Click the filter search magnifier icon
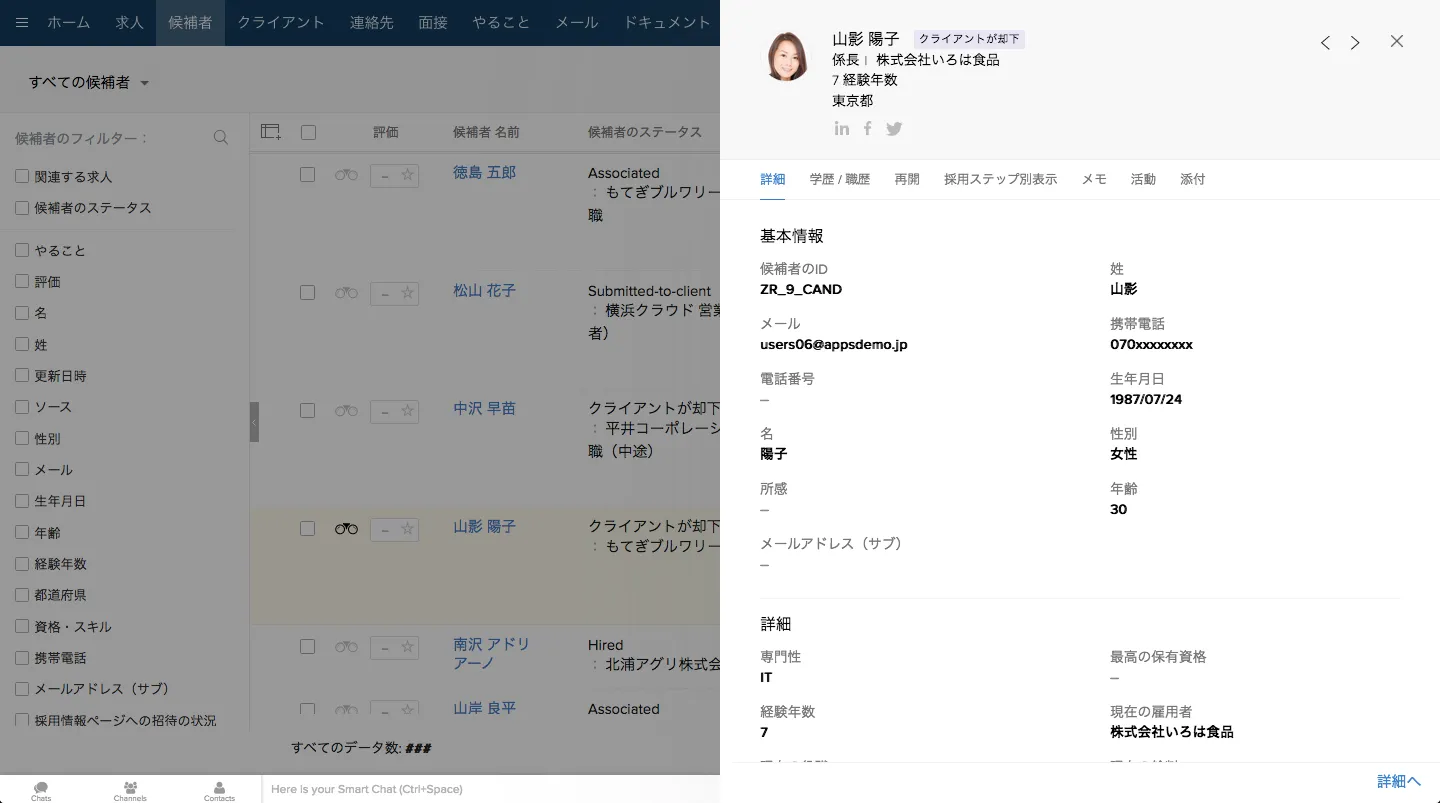 pyautogui.click(x=221, y=138)
